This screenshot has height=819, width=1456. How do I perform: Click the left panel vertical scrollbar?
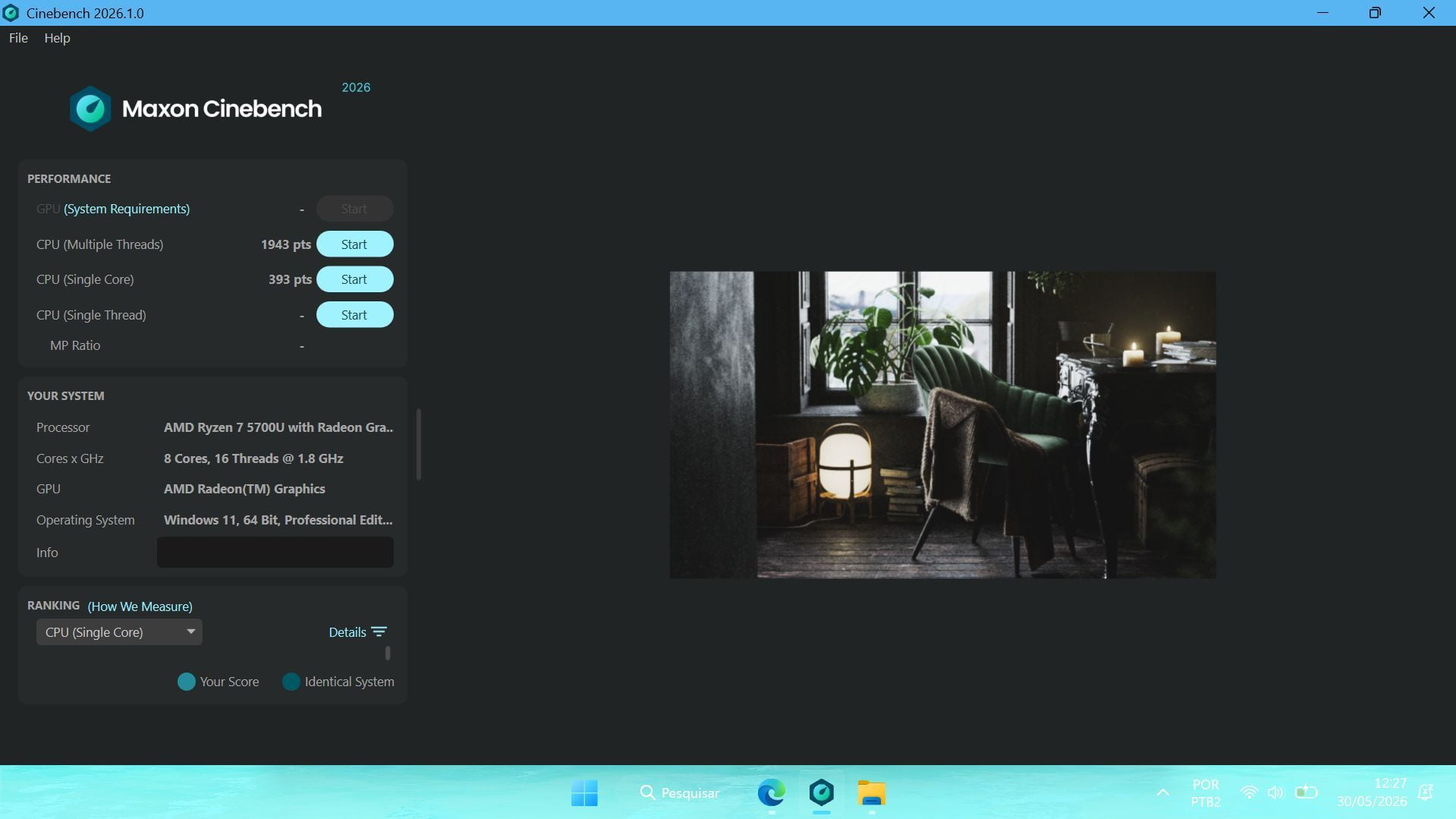[419, 445]
